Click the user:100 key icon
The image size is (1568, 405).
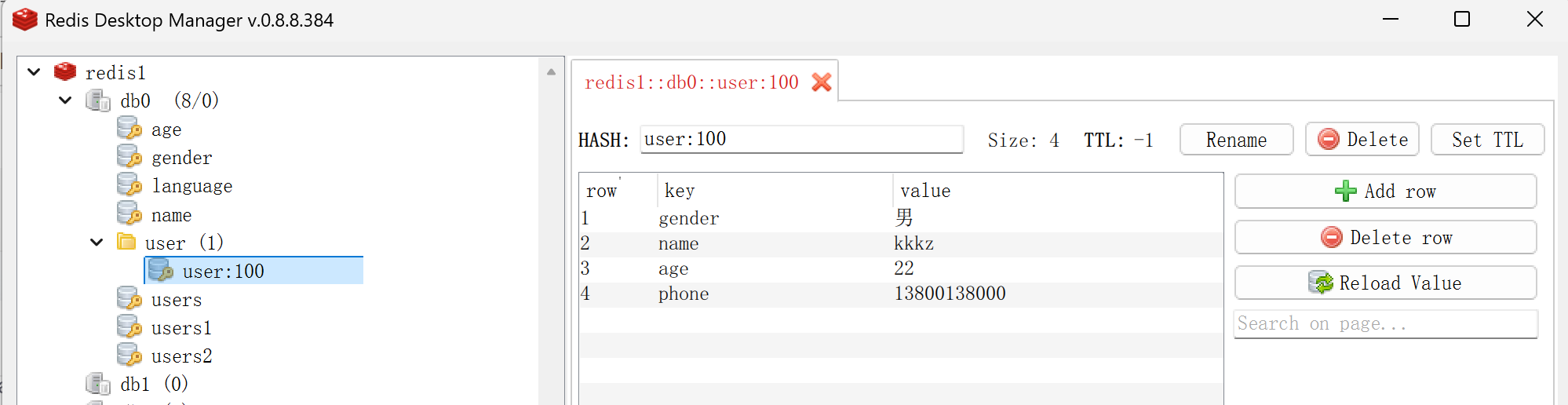pyautogui.click(x=161, y=271)
